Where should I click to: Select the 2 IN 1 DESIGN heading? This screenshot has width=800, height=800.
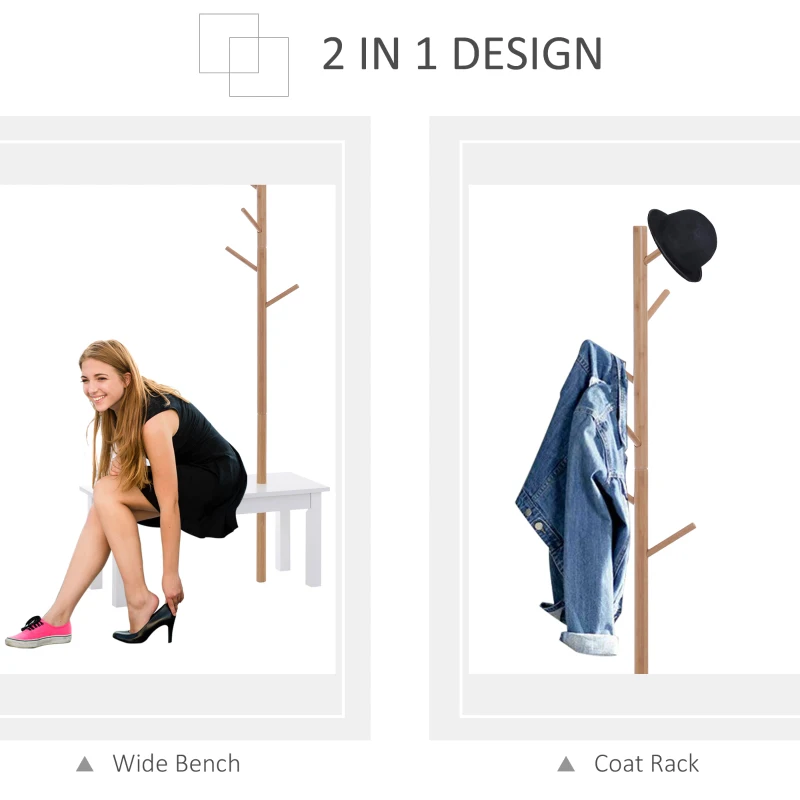click(462, 54)
